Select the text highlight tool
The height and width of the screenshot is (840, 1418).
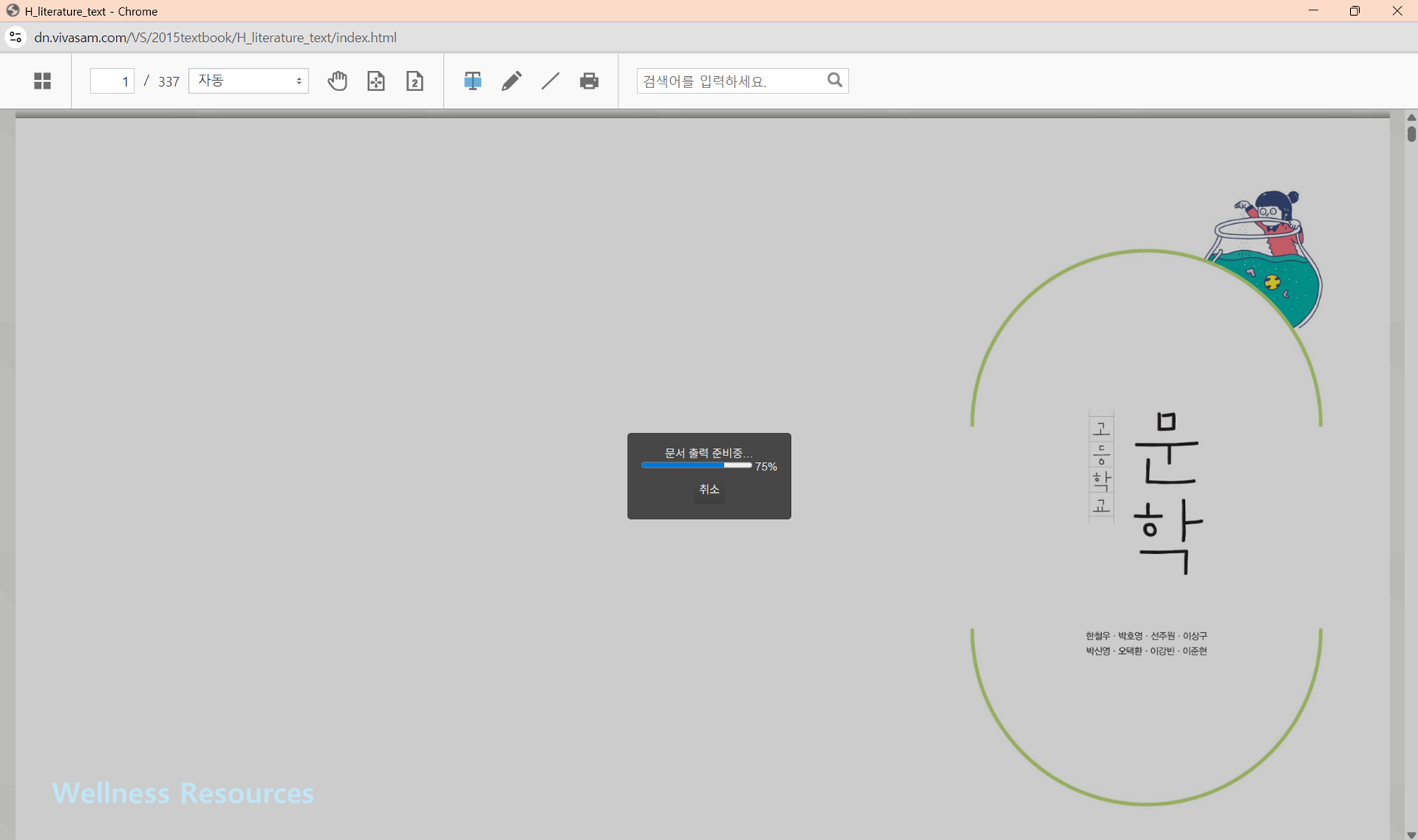click(x=472, y=81)
